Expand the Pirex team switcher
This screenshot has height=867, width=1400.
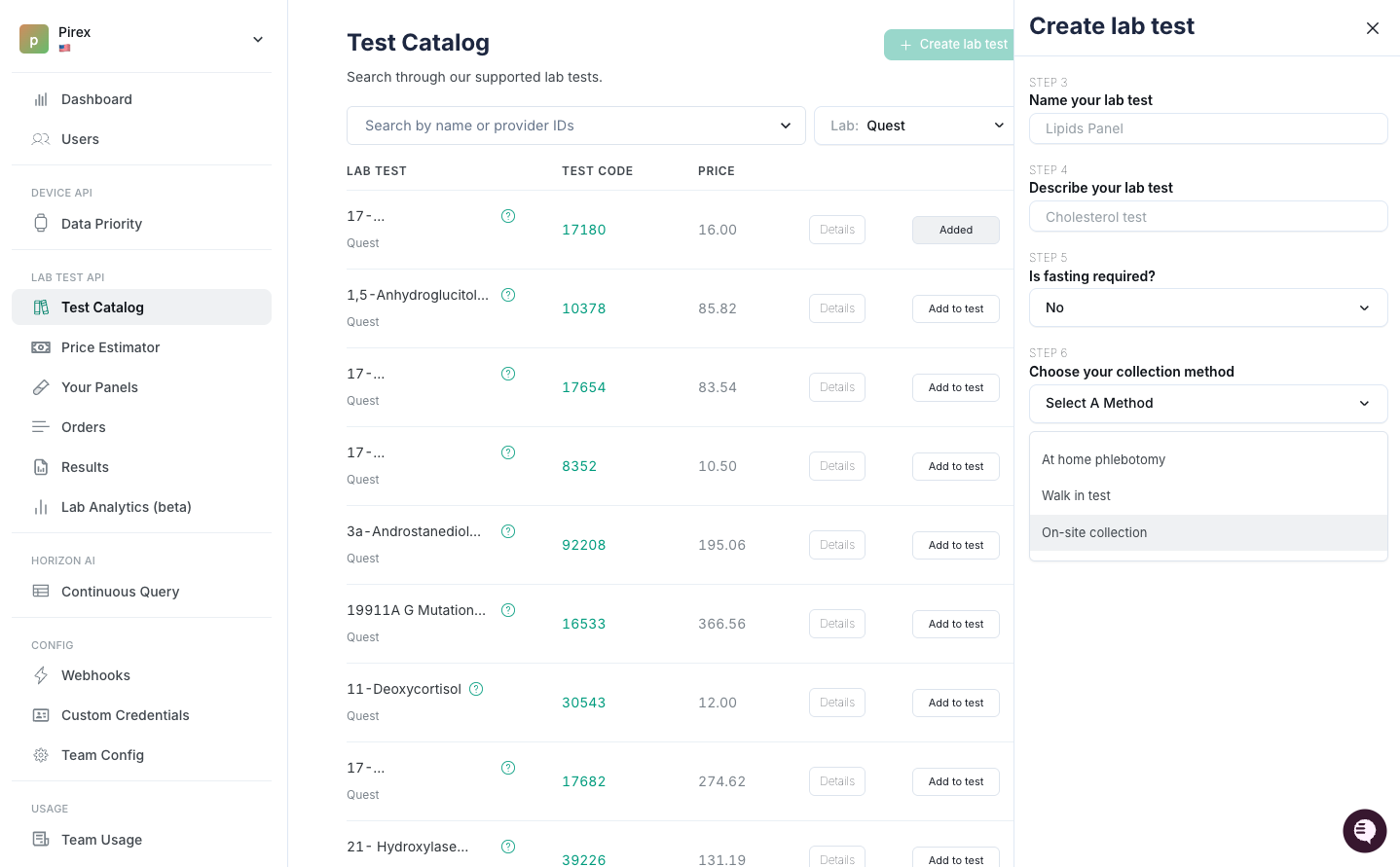click(x=258, y=40)
